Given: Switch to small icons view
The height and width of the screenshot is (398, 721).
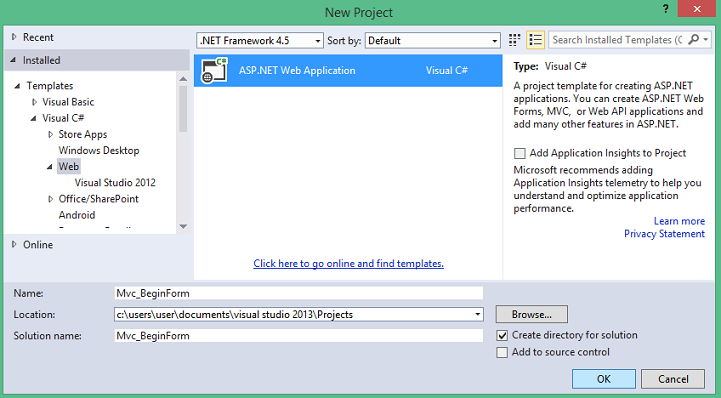Looking at the screenshot, I should pyautogui.click(x=515, y=40).
